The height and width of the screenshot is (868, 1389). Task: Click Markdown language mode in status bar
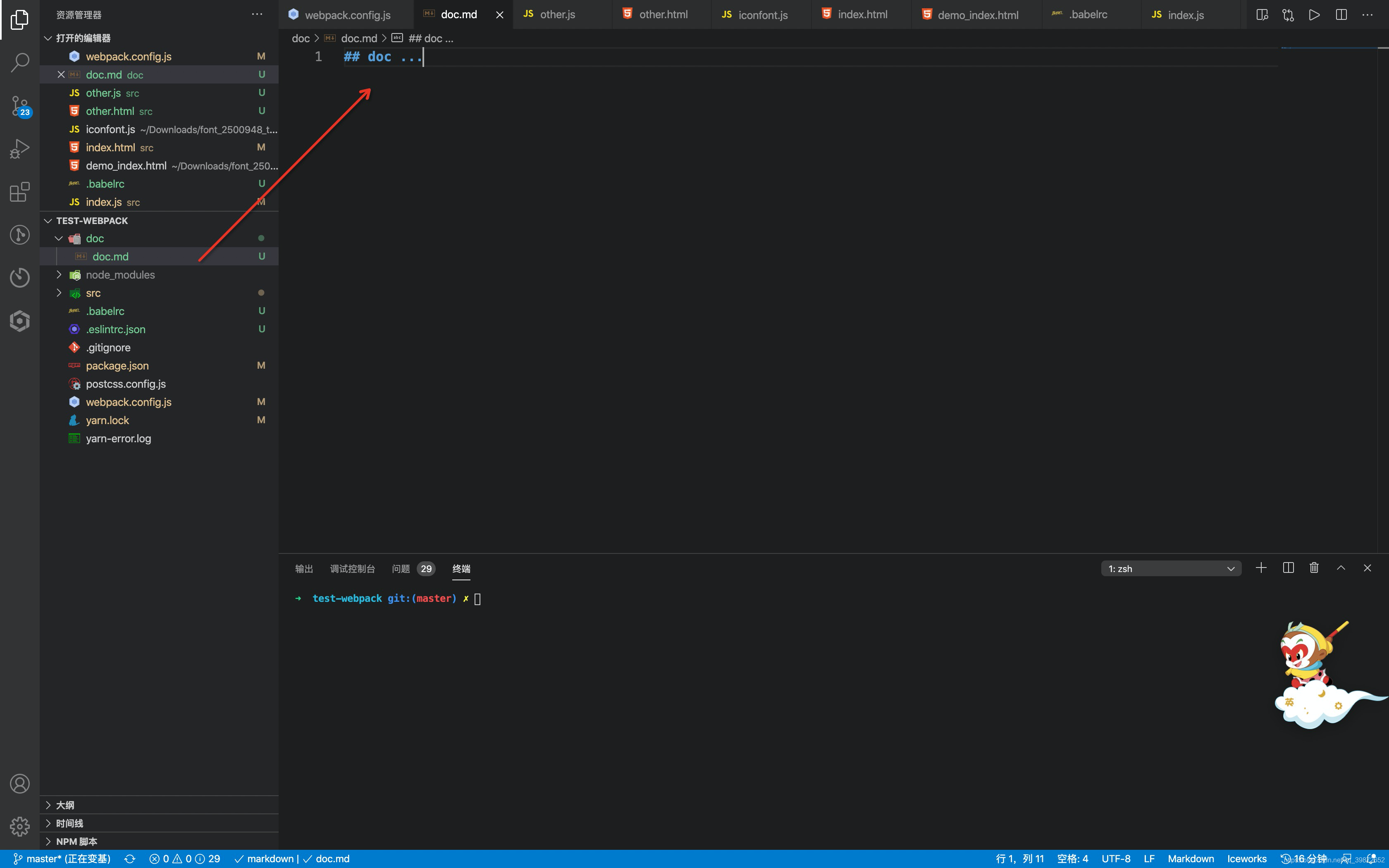point(1191,859)
